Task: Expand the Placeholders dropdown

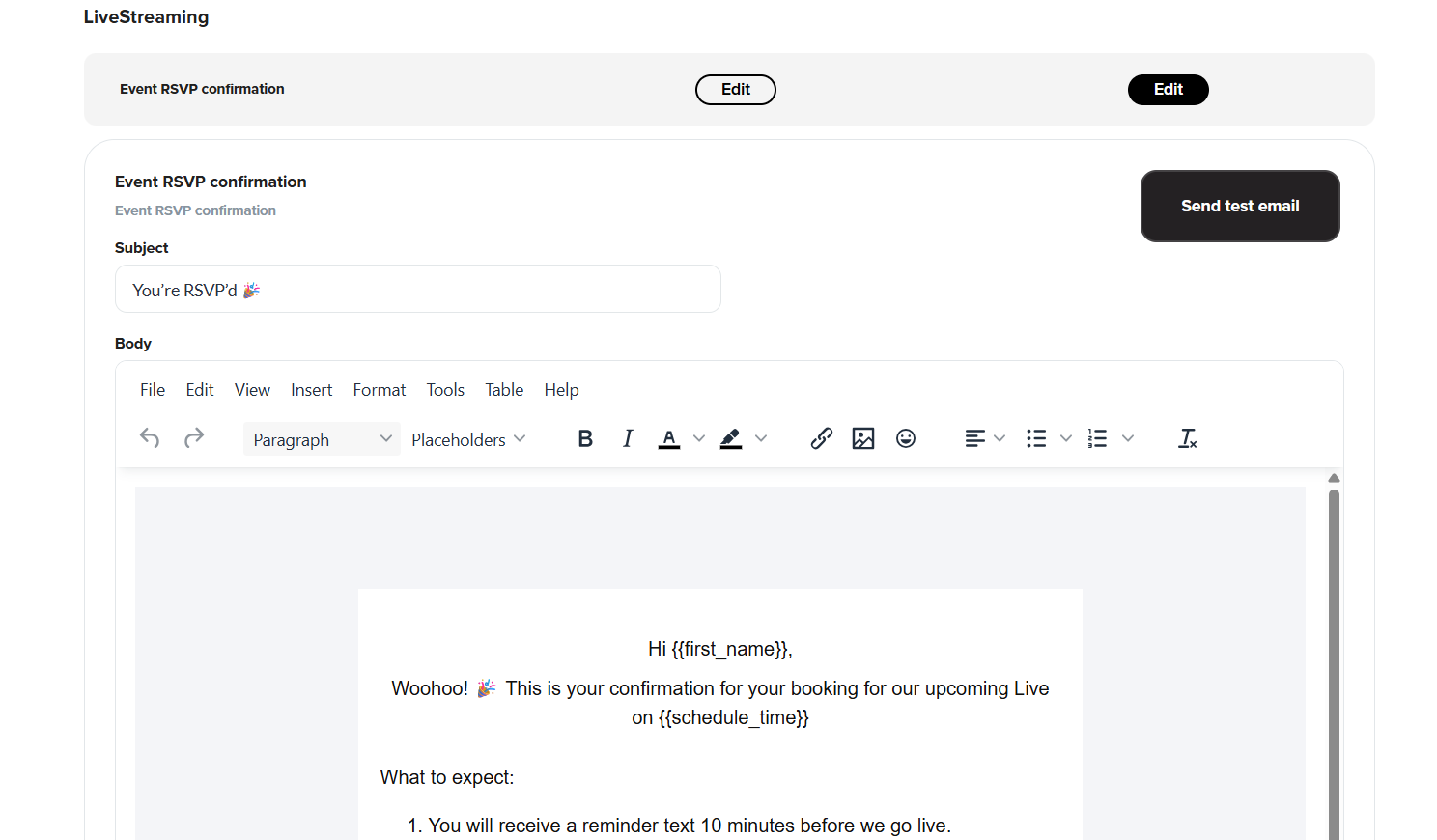Action: [468, 439]
